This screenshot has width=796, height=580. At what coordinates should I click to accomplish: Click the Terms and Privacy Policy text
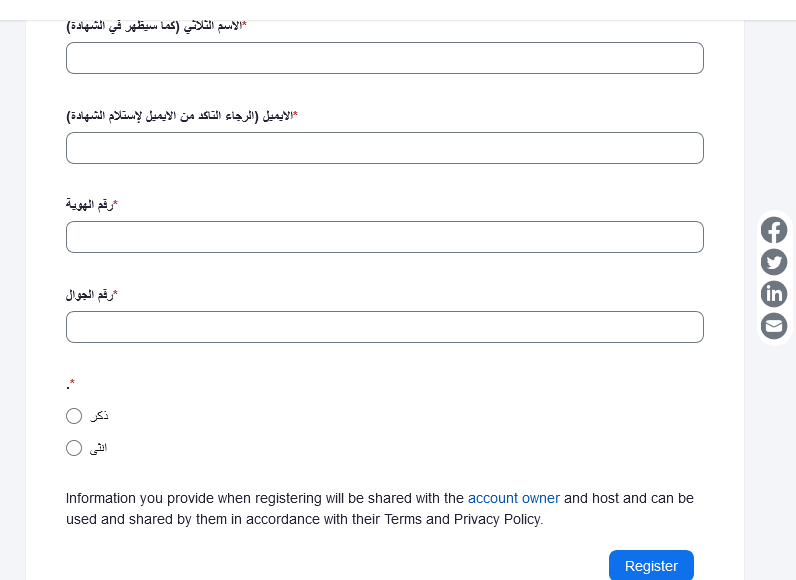pyautogui.click(x=462, y=520)
